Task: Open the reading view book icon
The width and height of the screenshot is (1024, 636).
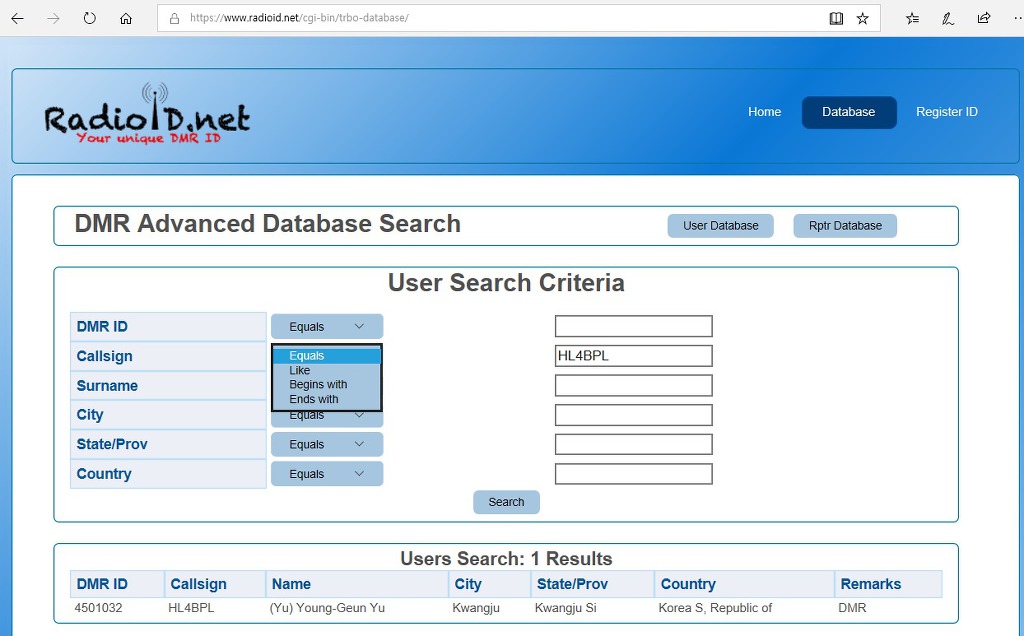Action: tap(836, 18)
